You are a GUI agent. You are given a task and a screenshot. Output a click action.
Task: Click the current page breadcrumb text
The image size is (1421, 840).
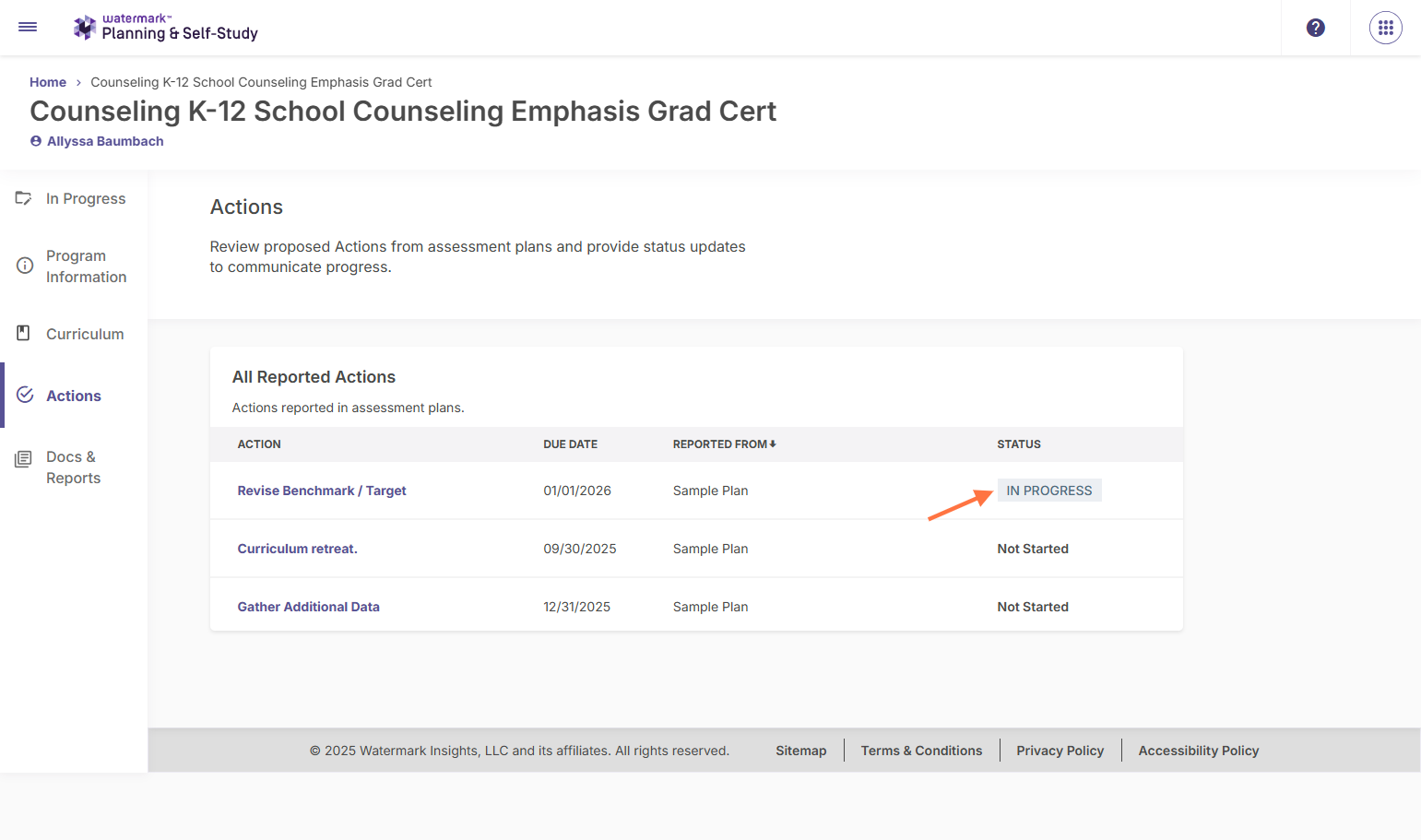[x=261, y=82]
